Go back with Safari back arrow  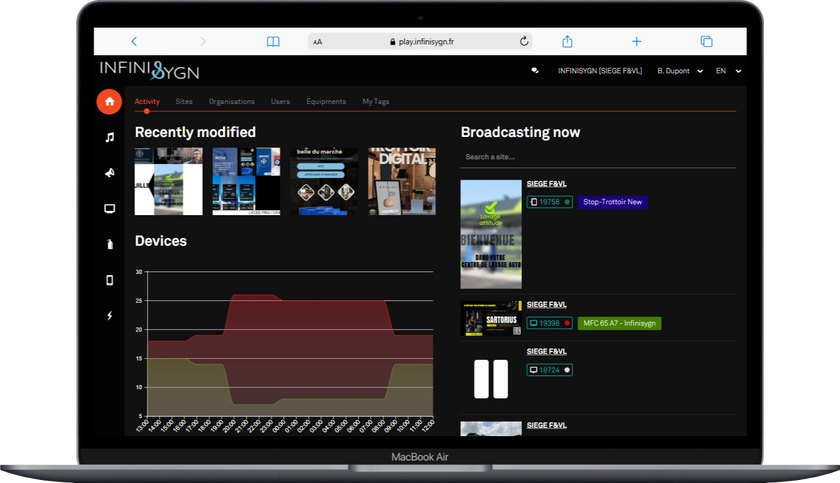(x=134, y=41)
